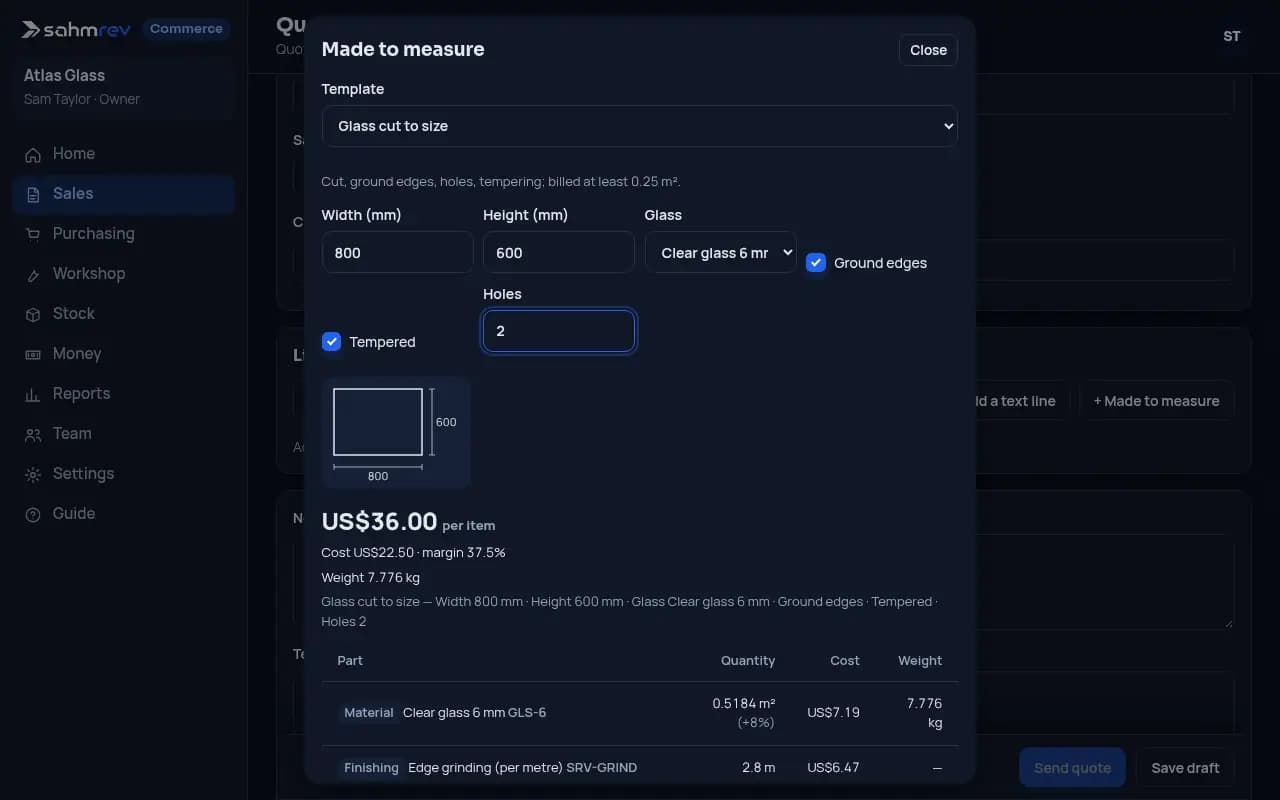Click the Home icon in sidebar
Screen dimensions: 1280x800
33,154
